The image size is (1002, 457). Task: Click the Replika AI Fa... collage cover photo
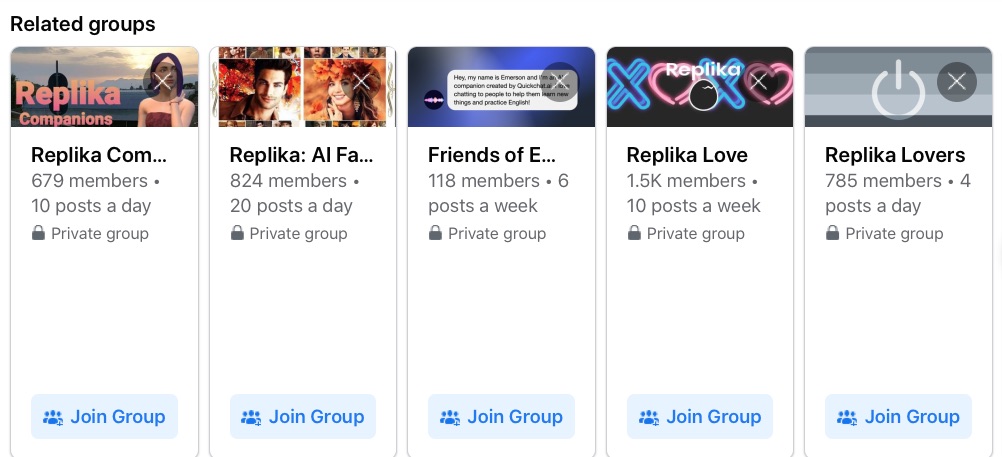[280, 90]
